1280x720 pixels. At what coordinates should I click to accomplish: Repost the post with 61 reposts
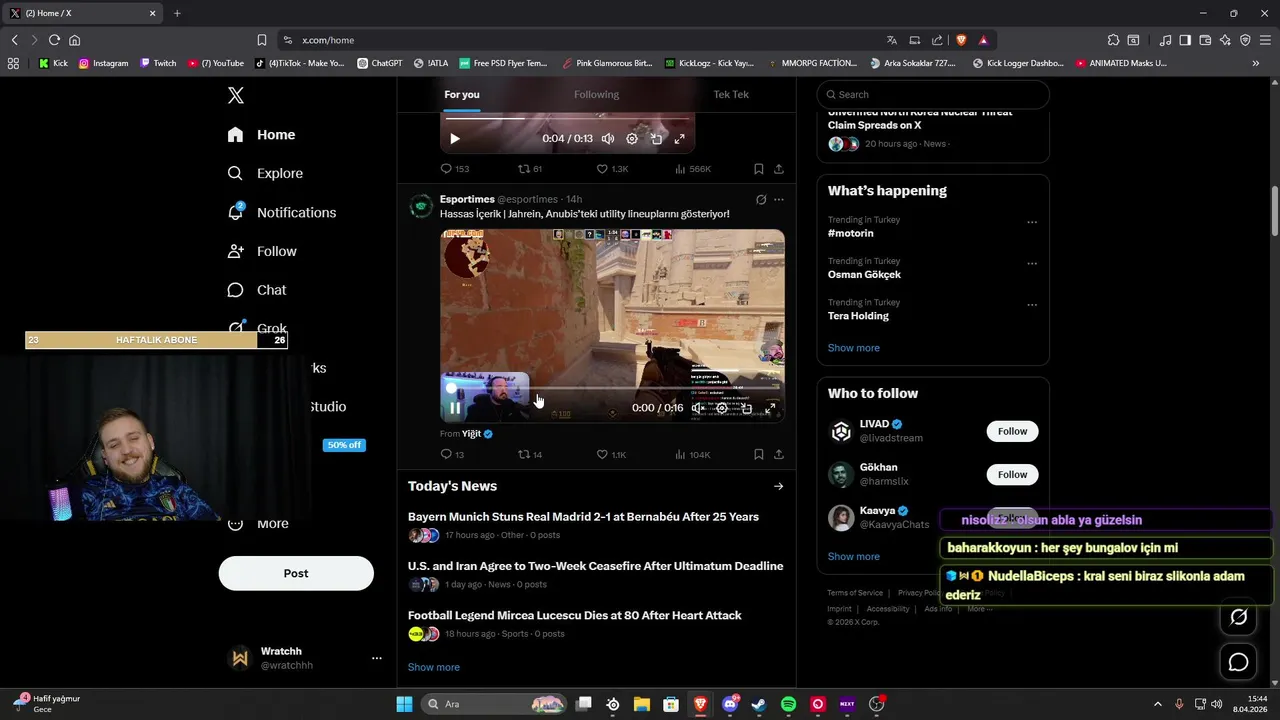click(530, 169)
